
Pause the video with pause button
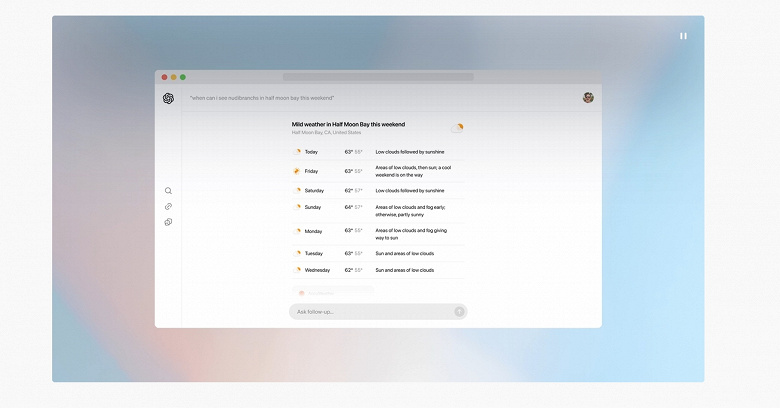(x=683, y=36)
